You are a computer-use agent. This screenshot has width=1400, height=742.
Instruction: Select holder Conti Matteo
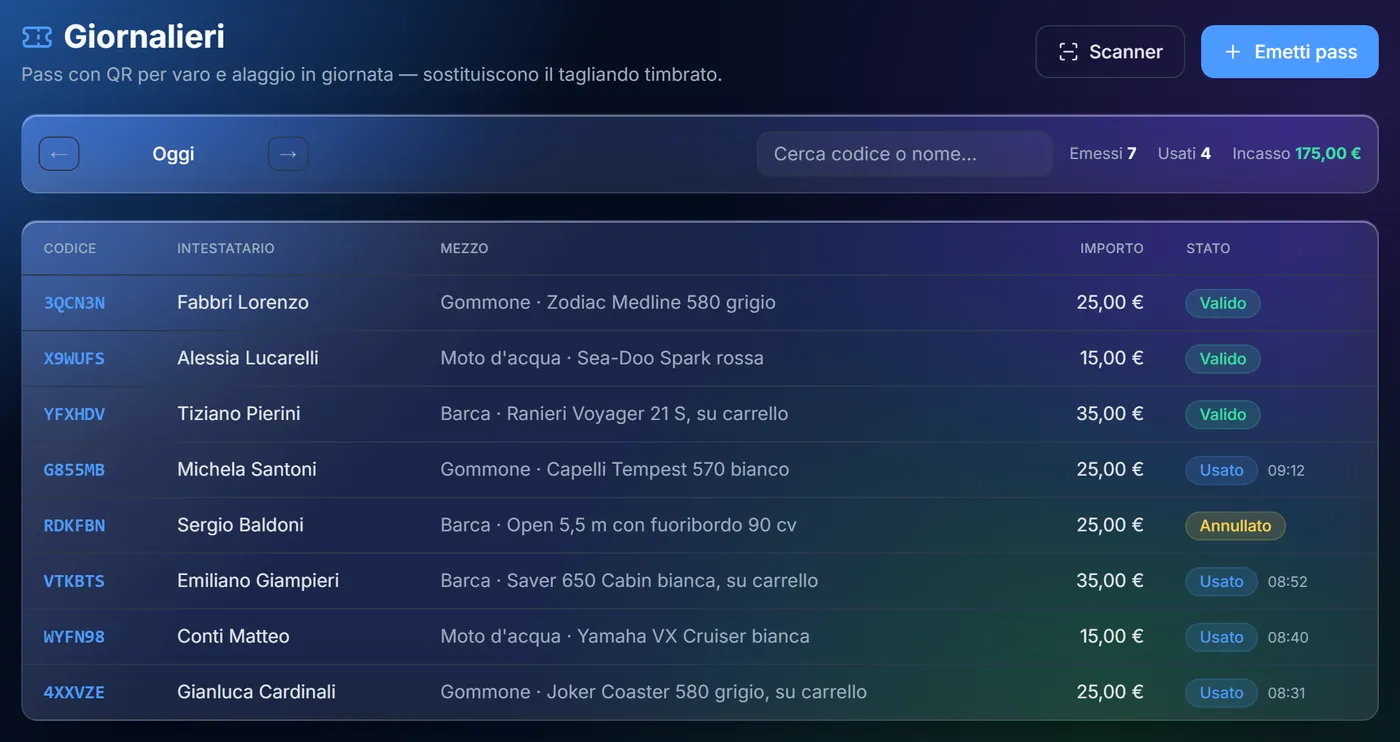click(233, 636)
